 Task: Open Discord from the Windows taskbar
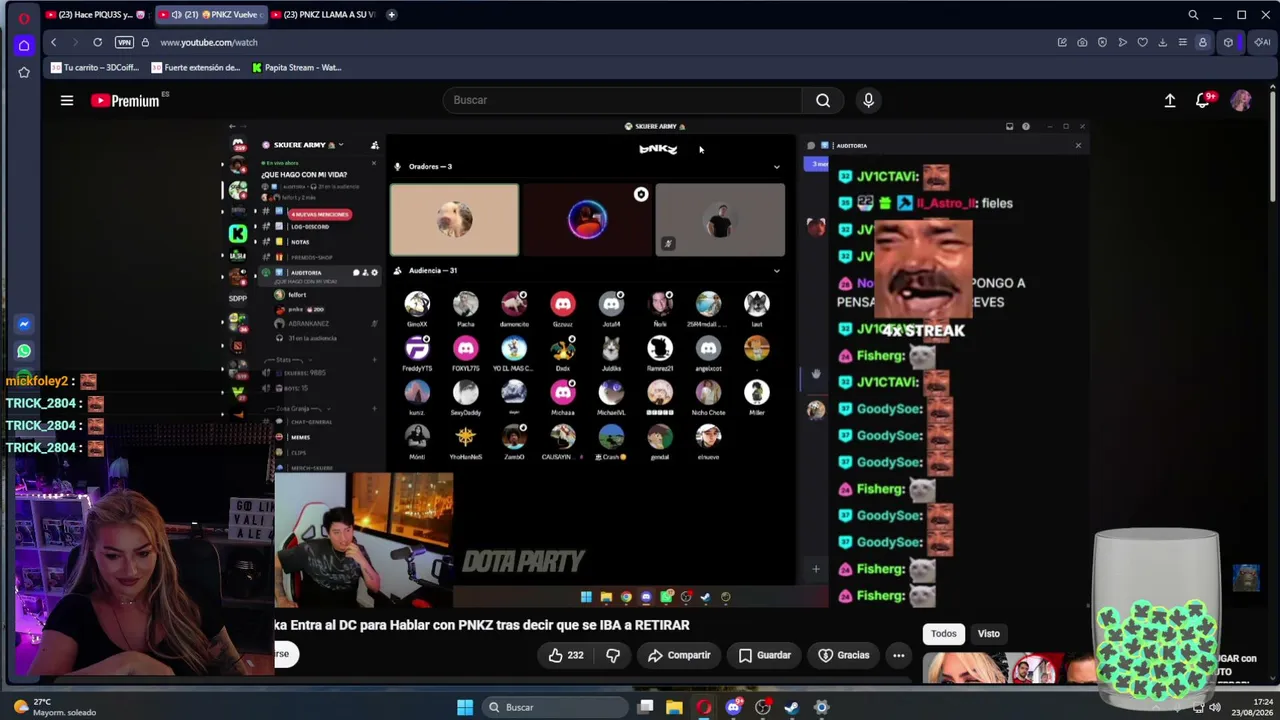pos(734,707)
